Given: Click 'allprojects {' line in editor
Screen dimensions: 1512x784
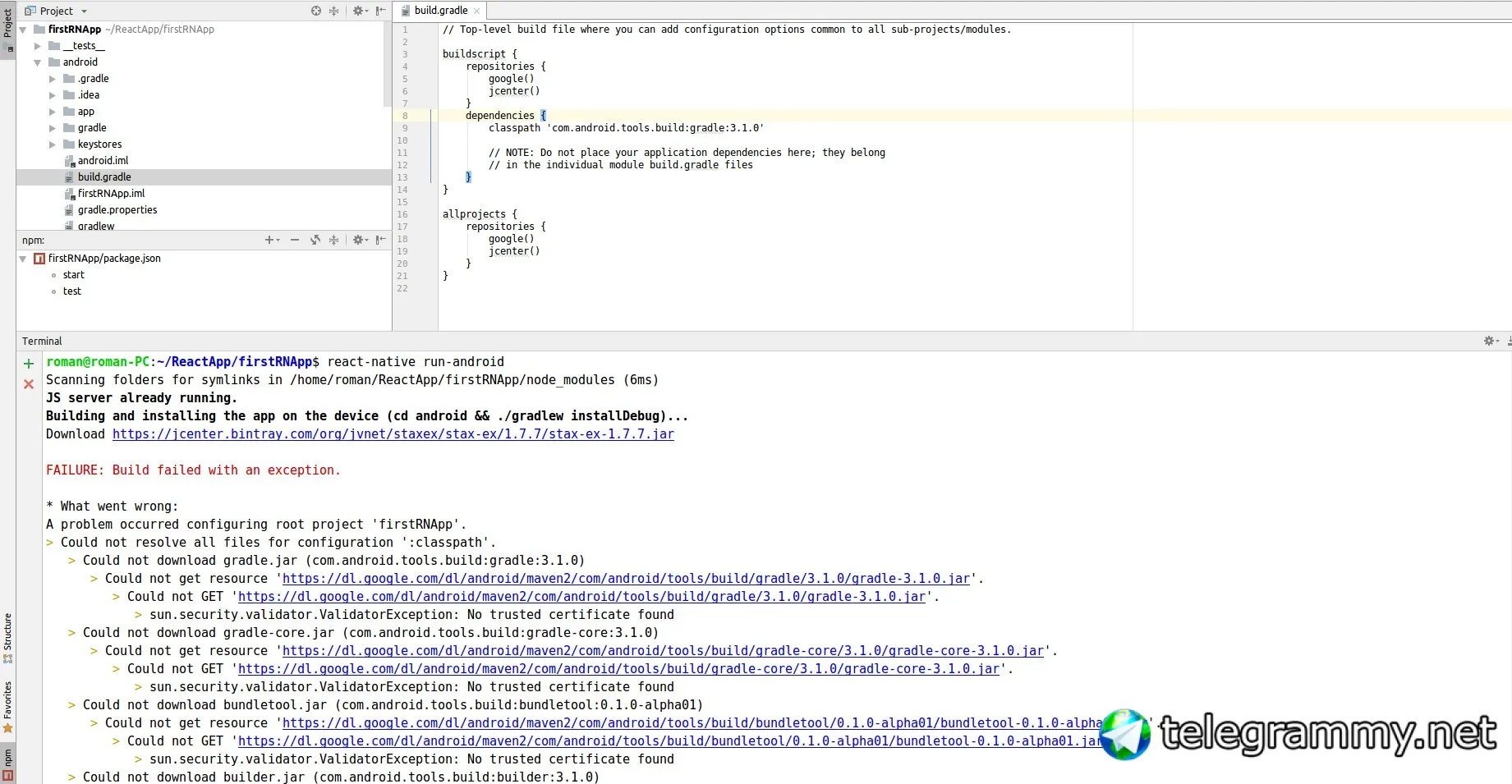Looking at the screenshot, I should (480, 214).
